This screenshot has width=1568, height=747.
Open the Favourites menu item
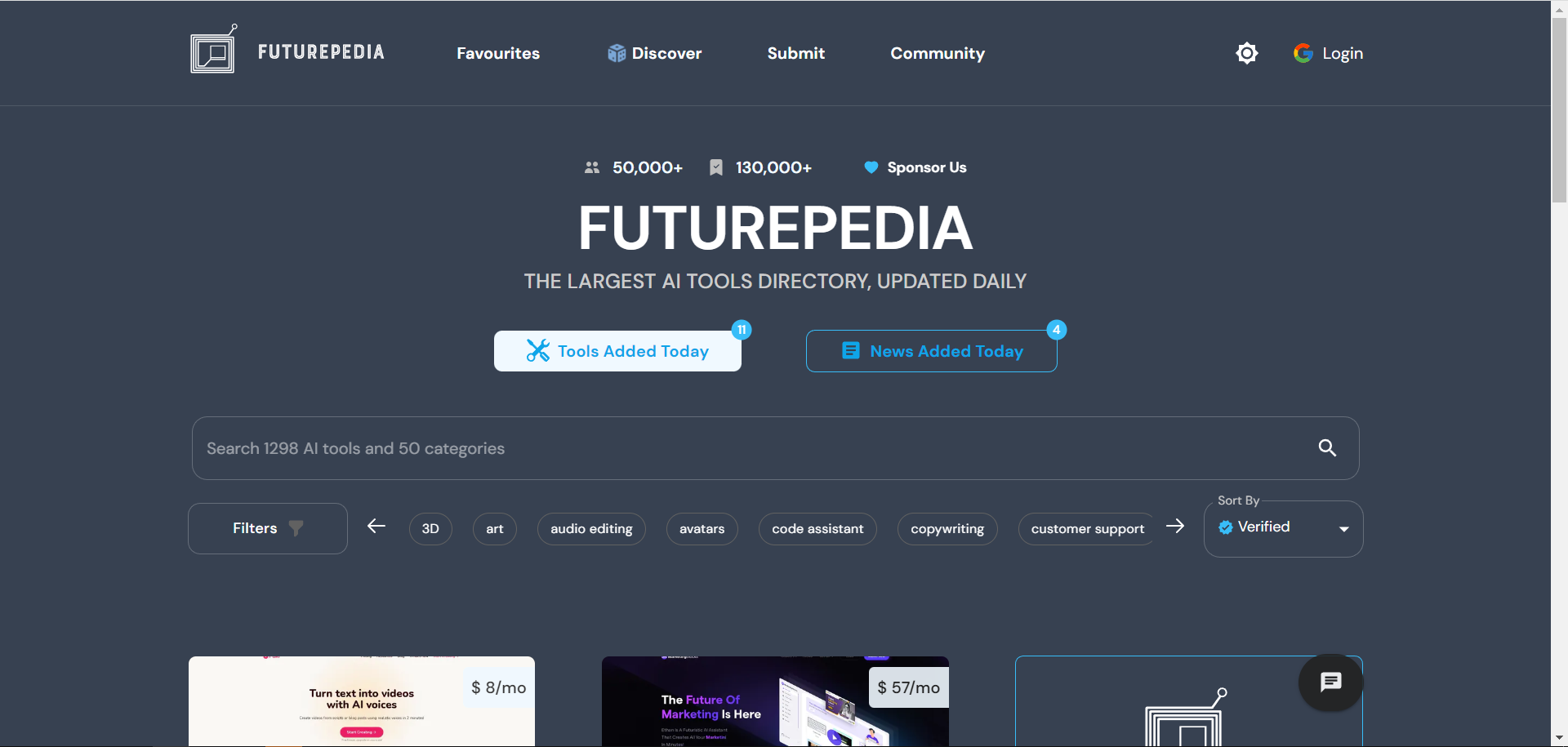coord(498,53)
